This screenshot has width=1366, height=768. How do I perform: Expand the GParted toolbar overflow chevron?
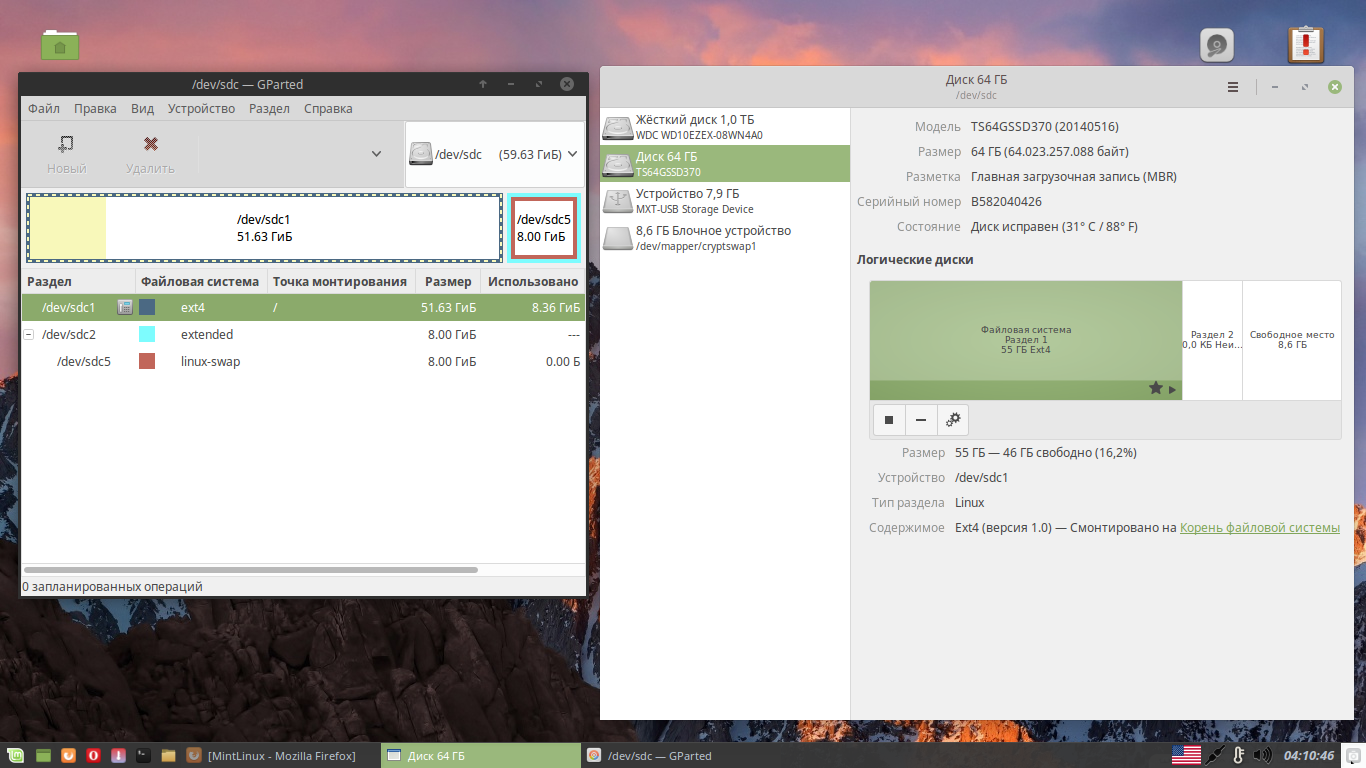(x=376, y=154)
